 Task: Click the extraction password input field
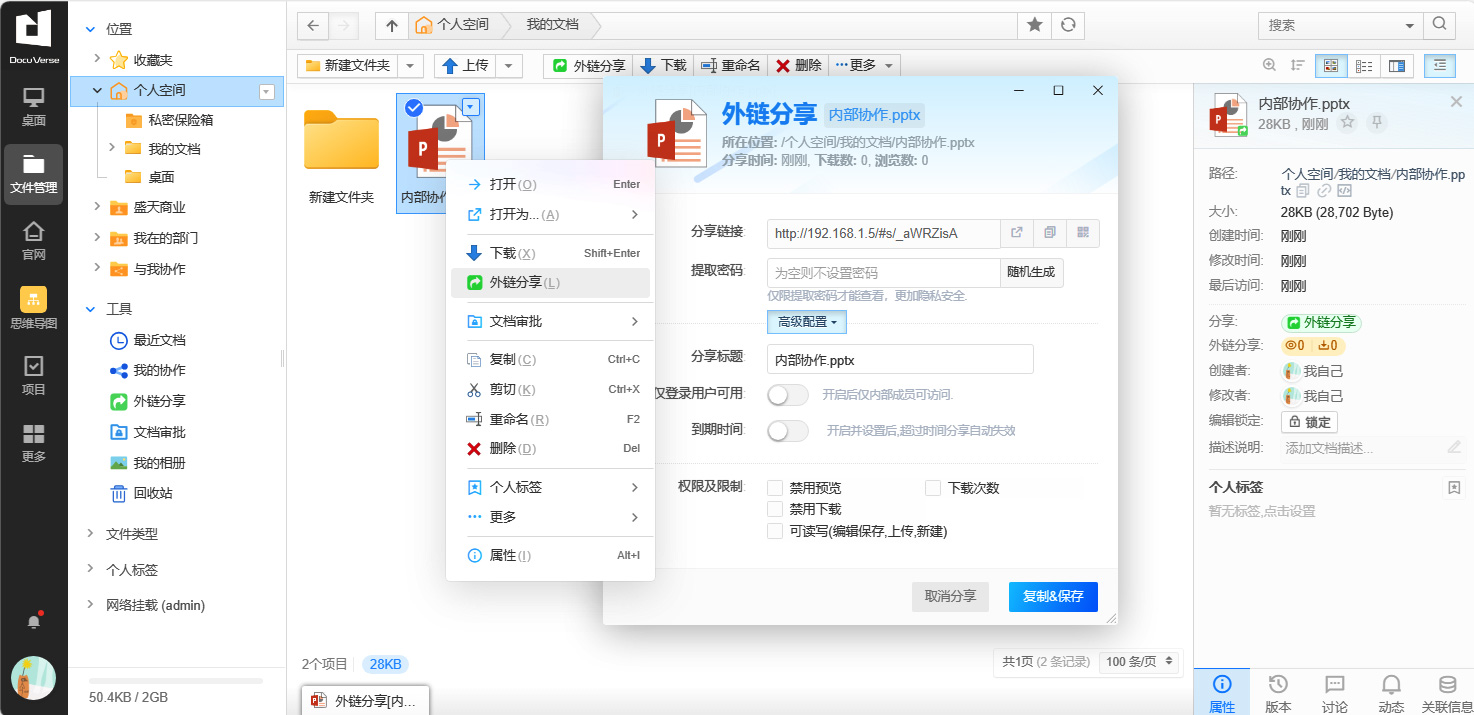883,273
